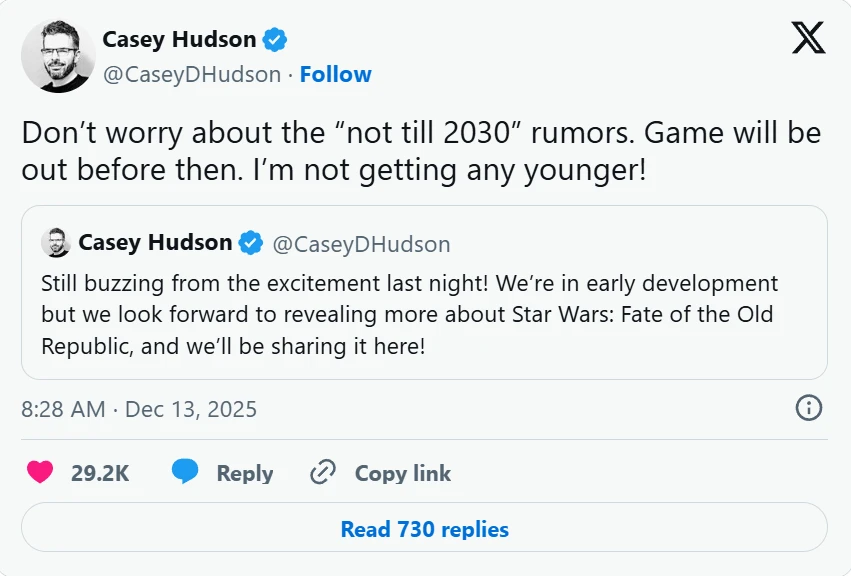Open Casey Hudson's large profile avatar
This screenshot has width=851, height=576.
58,56
